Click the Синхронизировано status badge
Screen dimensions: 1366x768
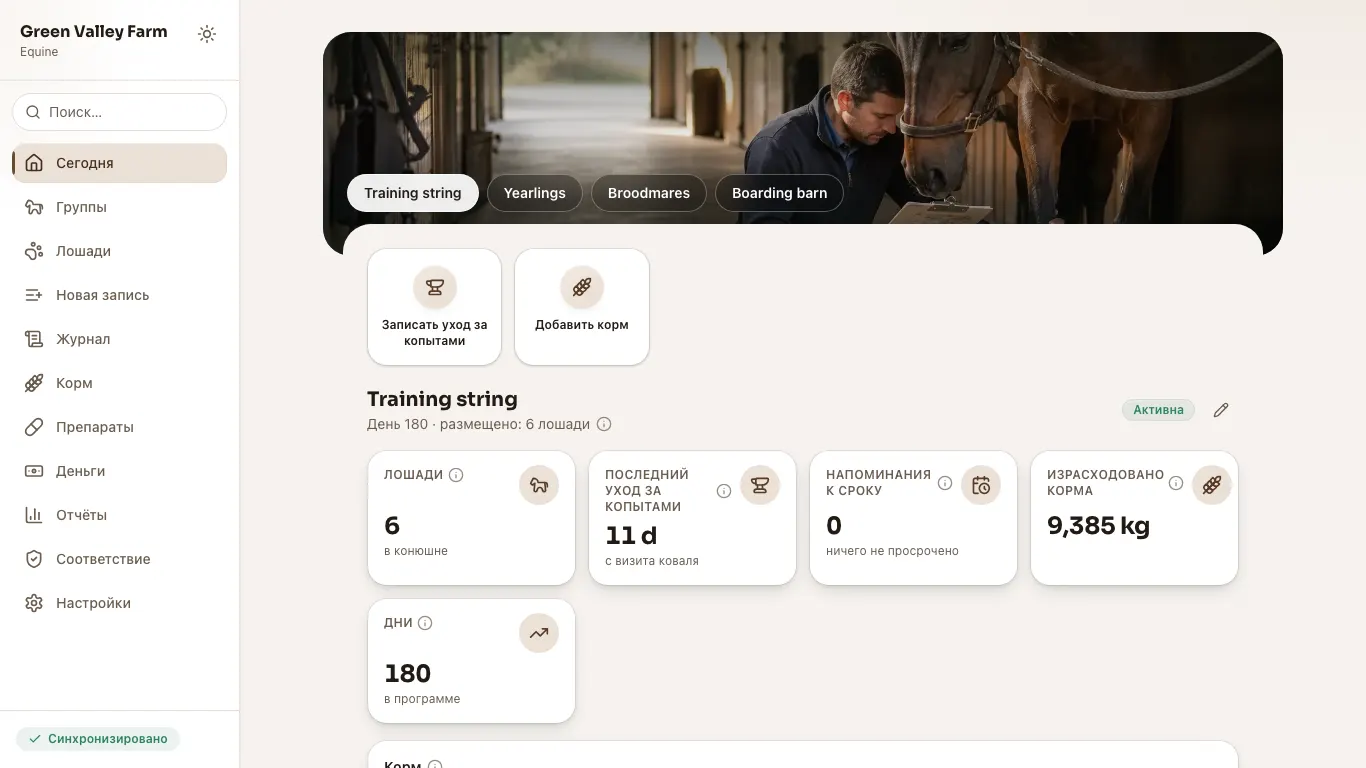click(x=98, y=739)
